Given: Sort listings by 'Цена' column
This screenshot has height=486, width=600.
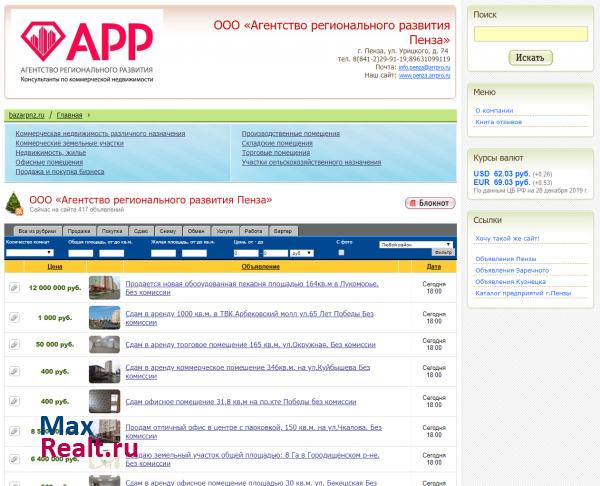Looking at the screenshot, I should (x=55, y=267).
